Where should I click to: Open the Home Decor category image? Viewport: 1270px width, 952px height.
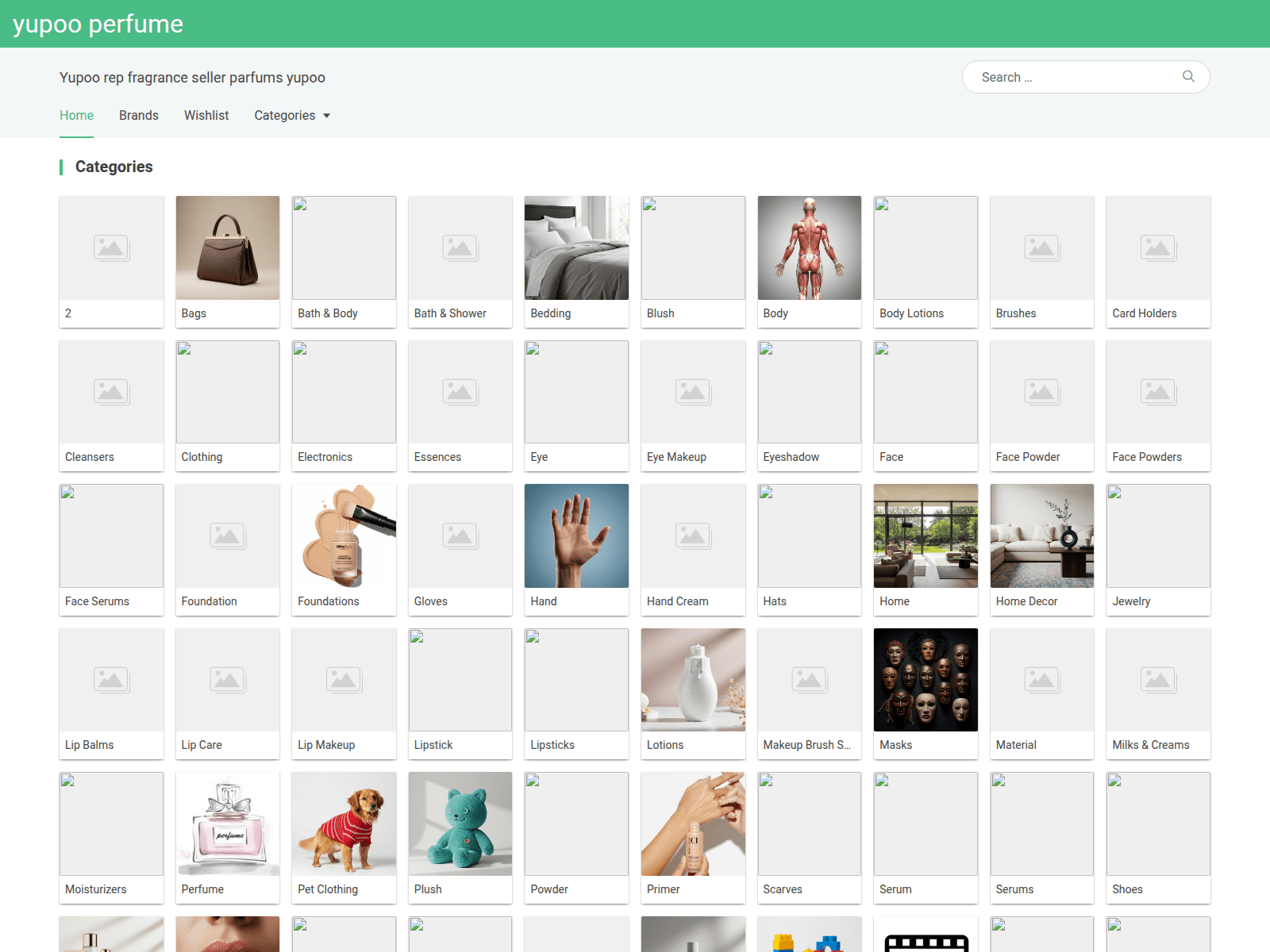pos(1042,535)
